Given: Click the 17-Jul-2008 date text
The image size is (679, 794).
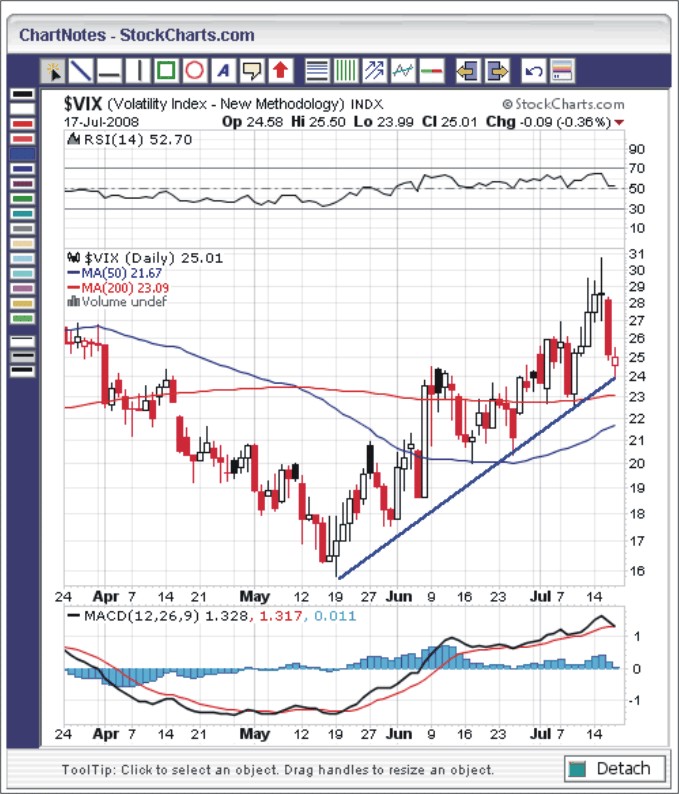Looking at the screenshot, I should point(101,122).
